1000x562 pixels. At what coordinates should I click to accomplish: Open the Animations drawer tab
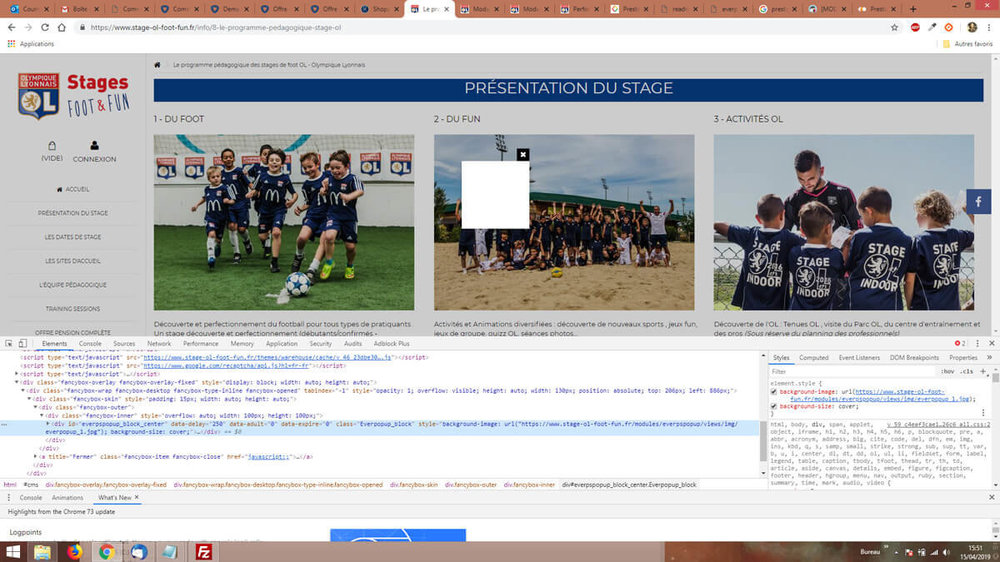[68, 498]
